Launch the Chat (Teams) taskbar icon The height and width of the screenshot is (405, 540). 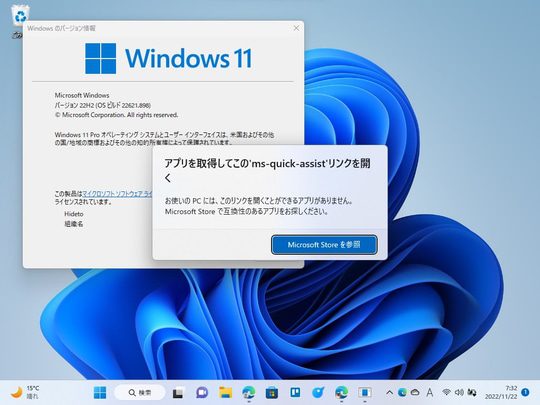(x=202, y=392)
